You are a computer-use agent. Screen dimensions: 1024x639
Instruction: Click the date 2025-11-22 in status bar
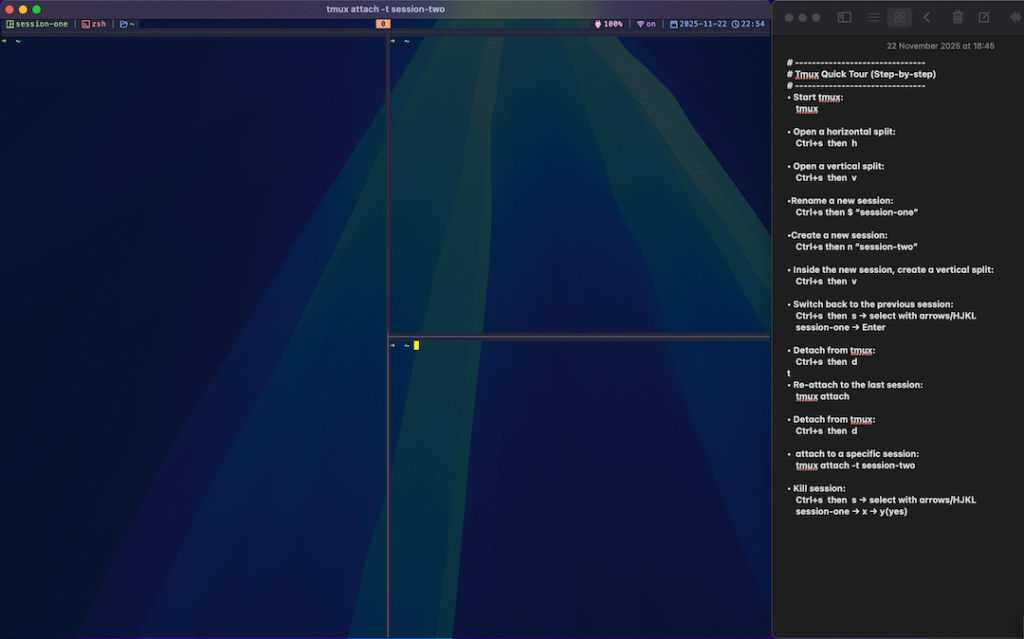698,23
